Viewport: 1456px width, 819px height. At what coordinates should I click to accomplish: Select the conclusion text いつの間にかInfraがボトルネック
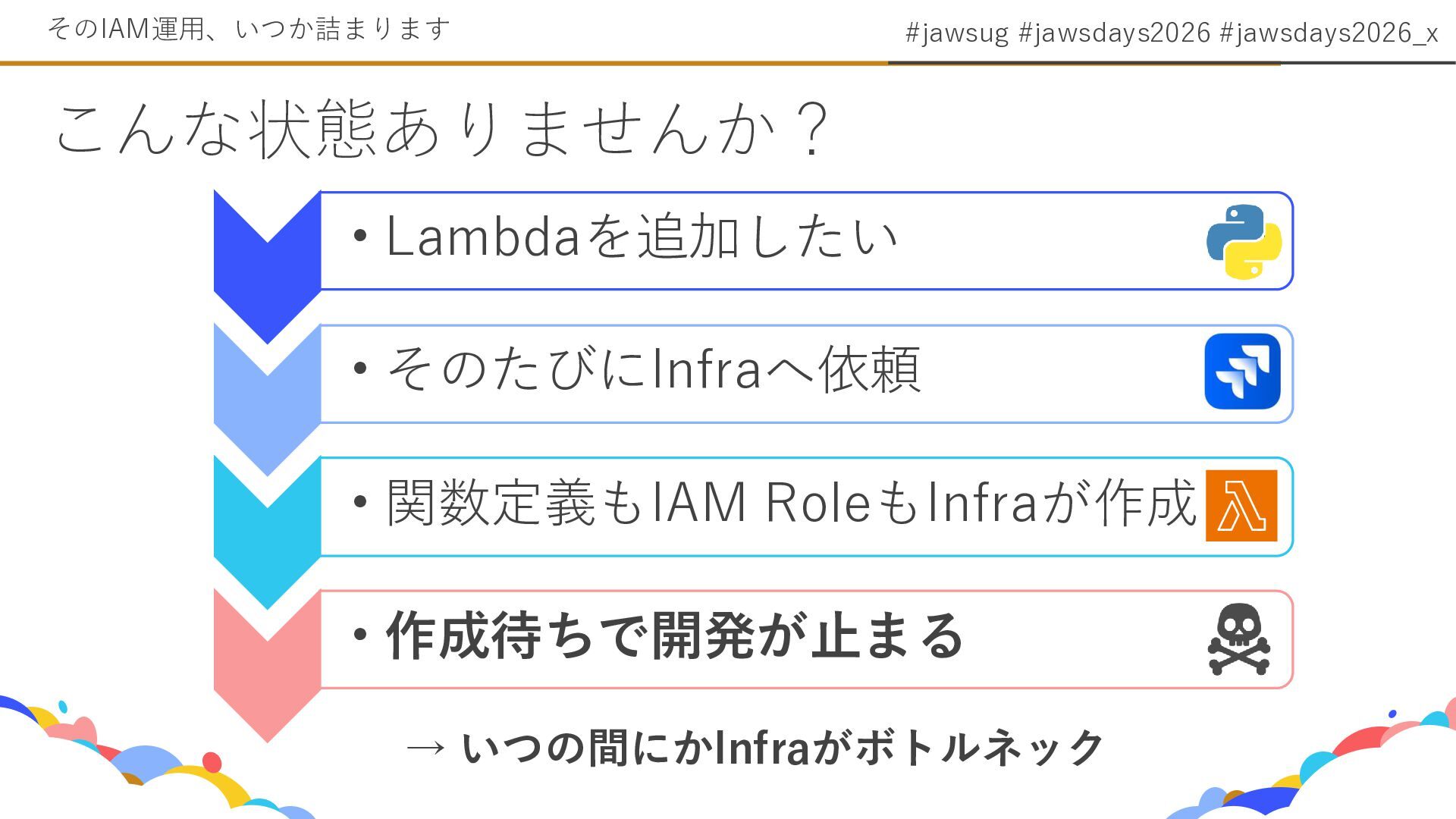(782, 748)
